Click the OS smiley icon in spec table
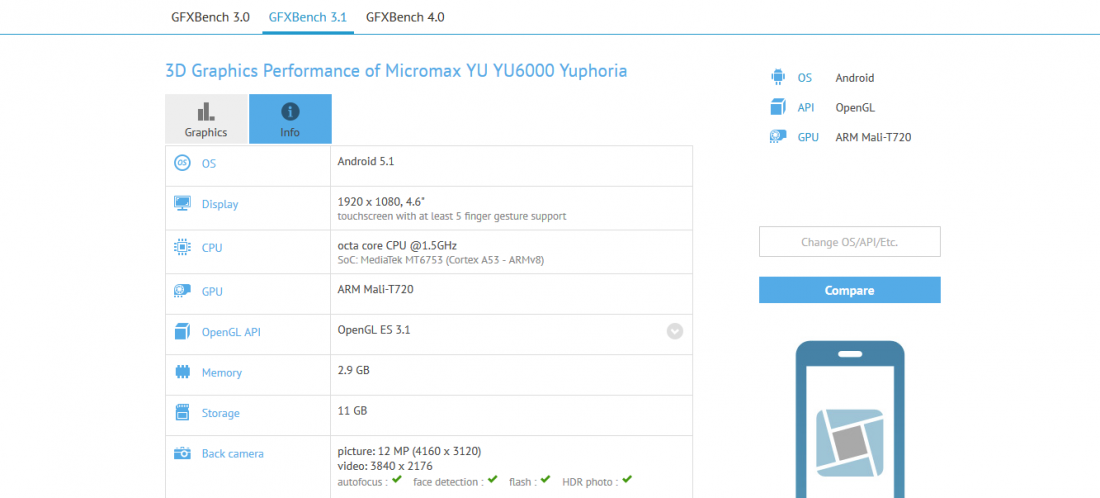This screenshot has width=1100, height=498. (x=182, y=163)
